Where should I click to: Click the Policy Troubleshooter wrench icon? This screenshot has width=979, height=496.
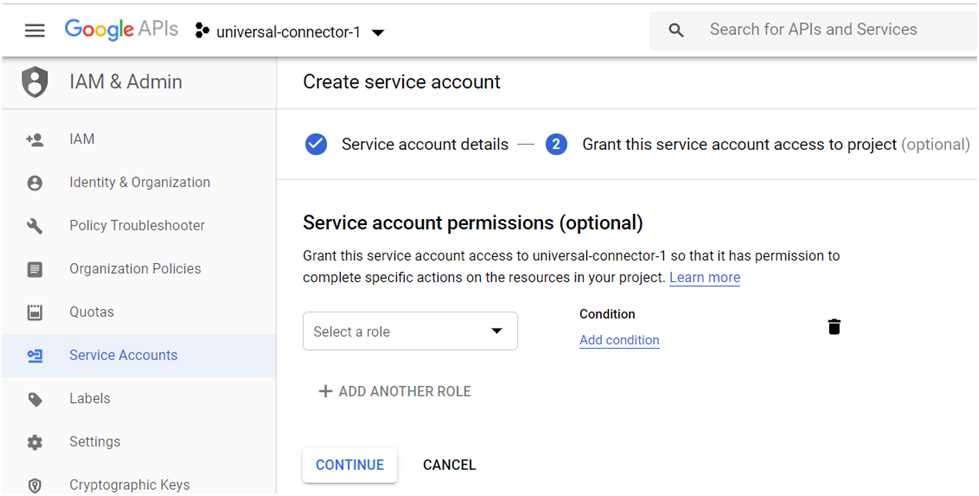coord(35,226)
